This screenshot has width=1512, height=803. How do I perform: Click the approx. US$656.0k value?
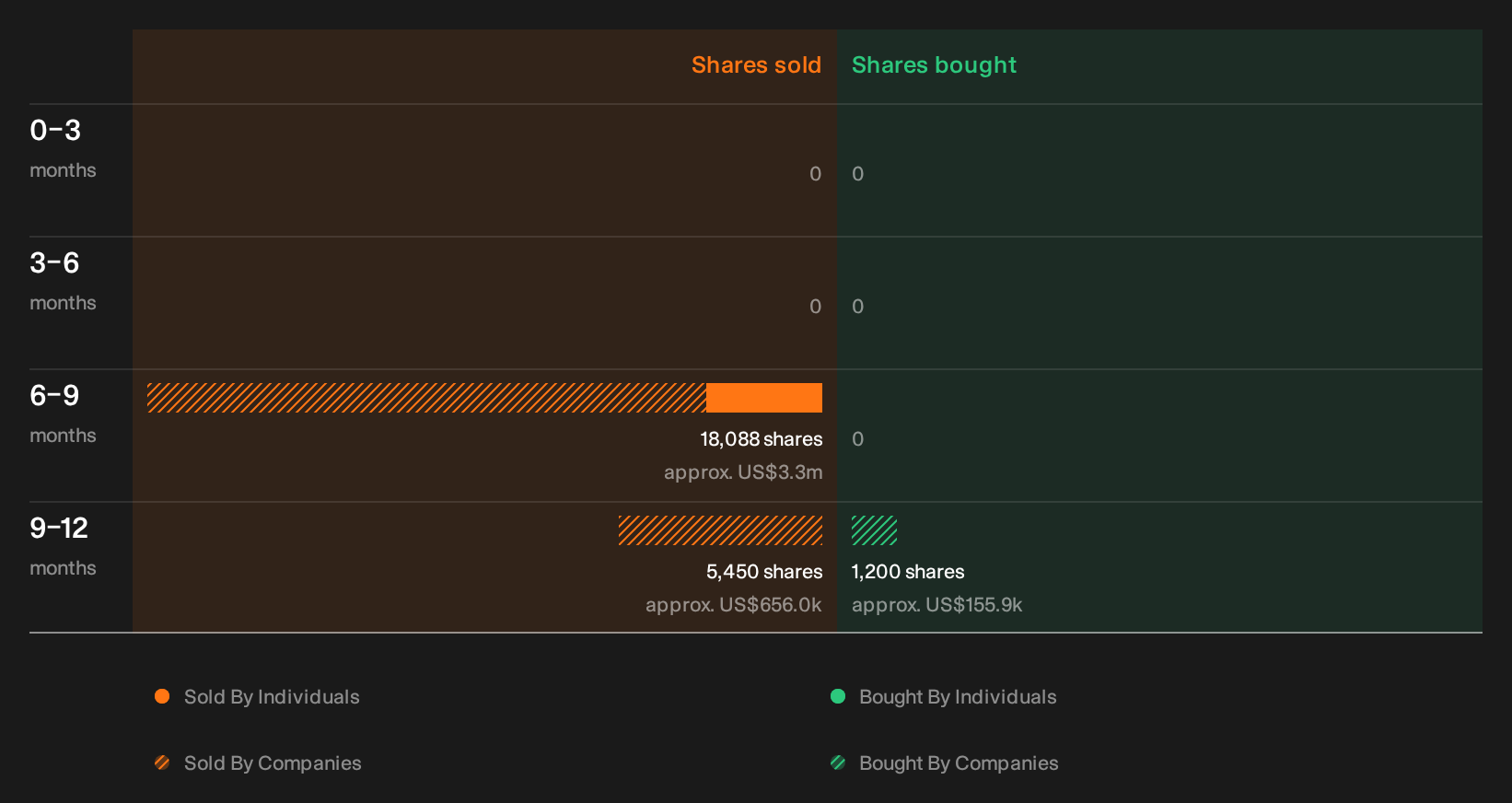click(734, 605)
